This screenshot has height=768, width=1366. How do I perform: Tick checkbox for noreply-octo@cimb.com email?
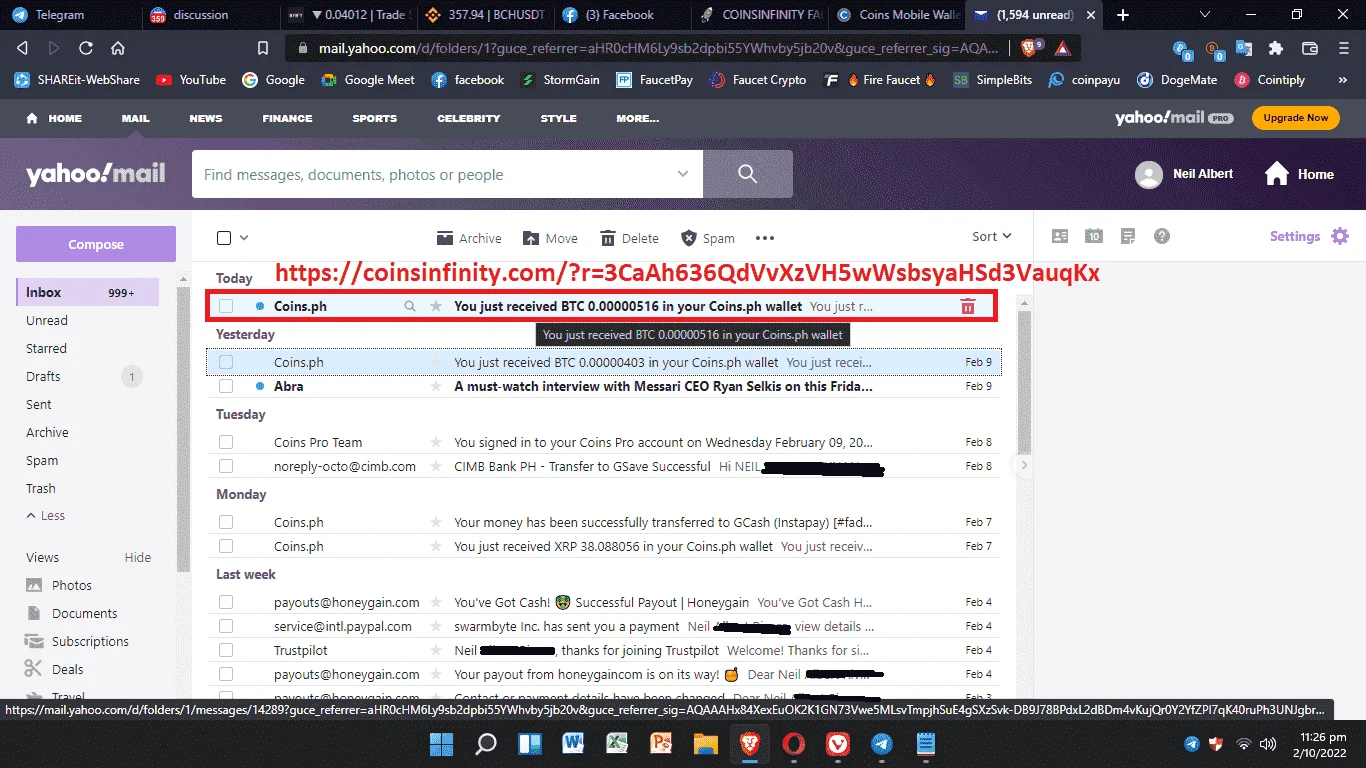click(x=226, y=466)
